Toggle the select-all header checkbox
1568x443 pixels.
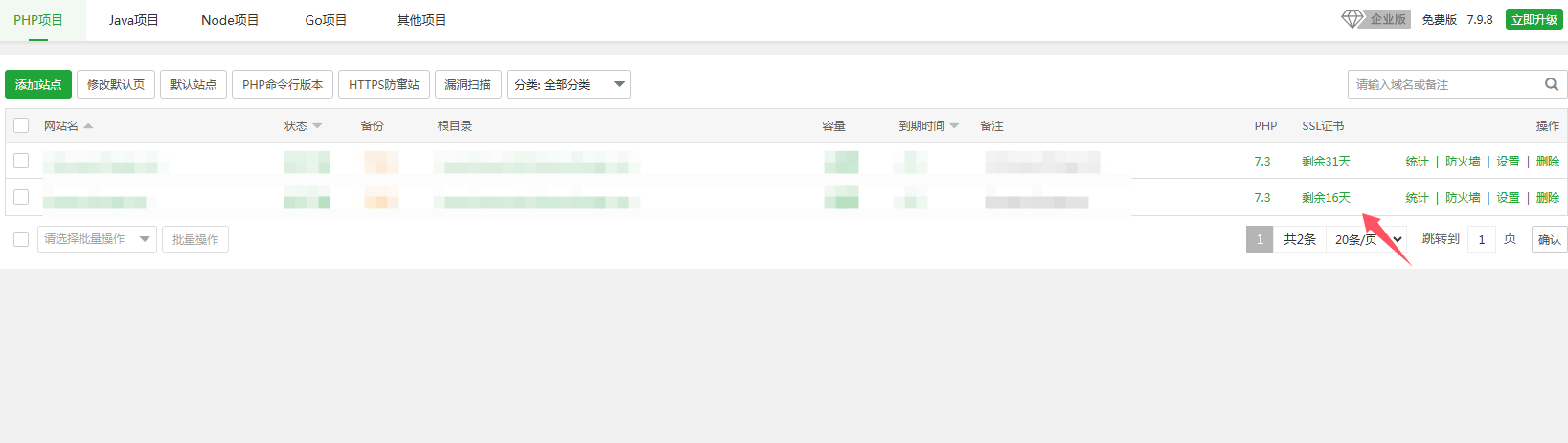pyautogui.click(x=21, y=125)
